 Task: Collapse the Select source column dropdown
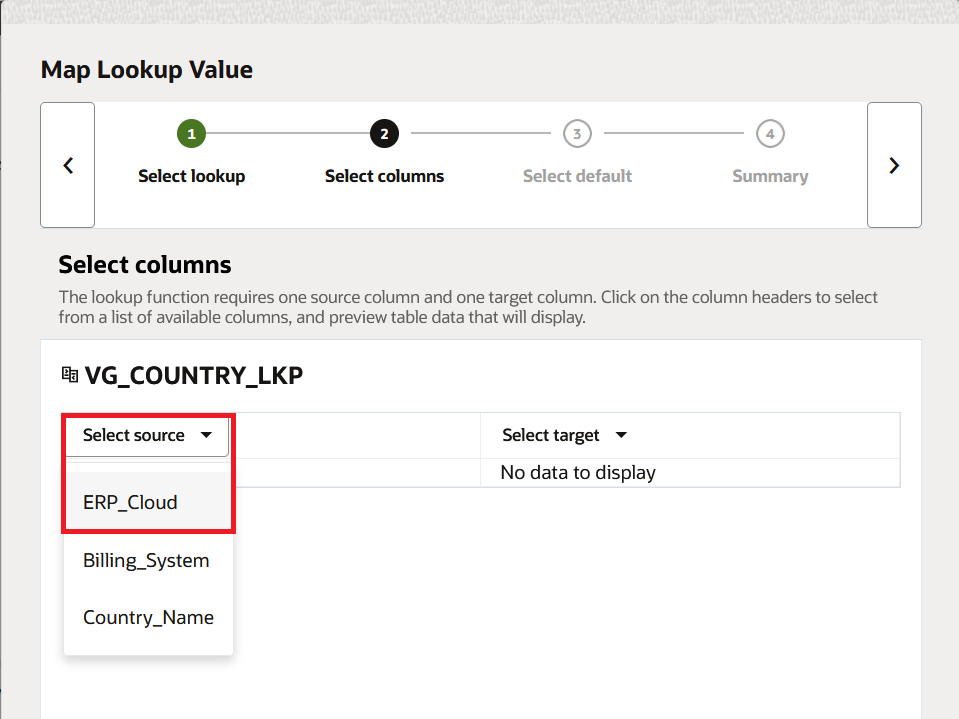coord(134,435)
